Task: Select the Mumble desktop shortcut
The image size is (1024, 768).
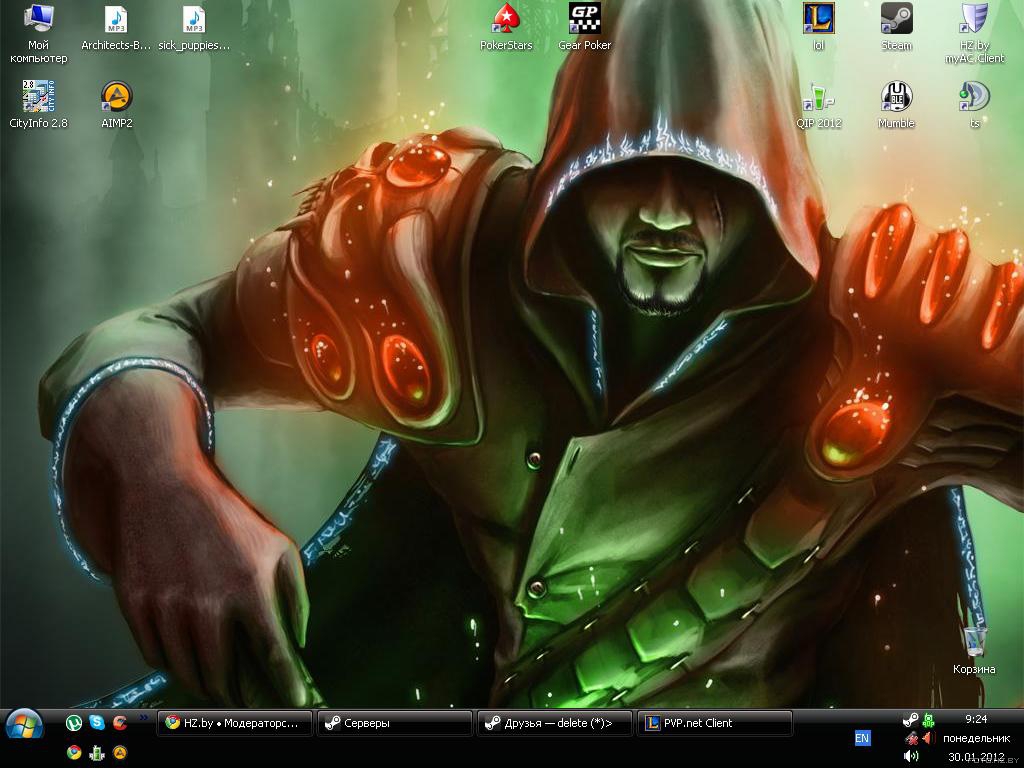Action: click(x=897, y=104)
